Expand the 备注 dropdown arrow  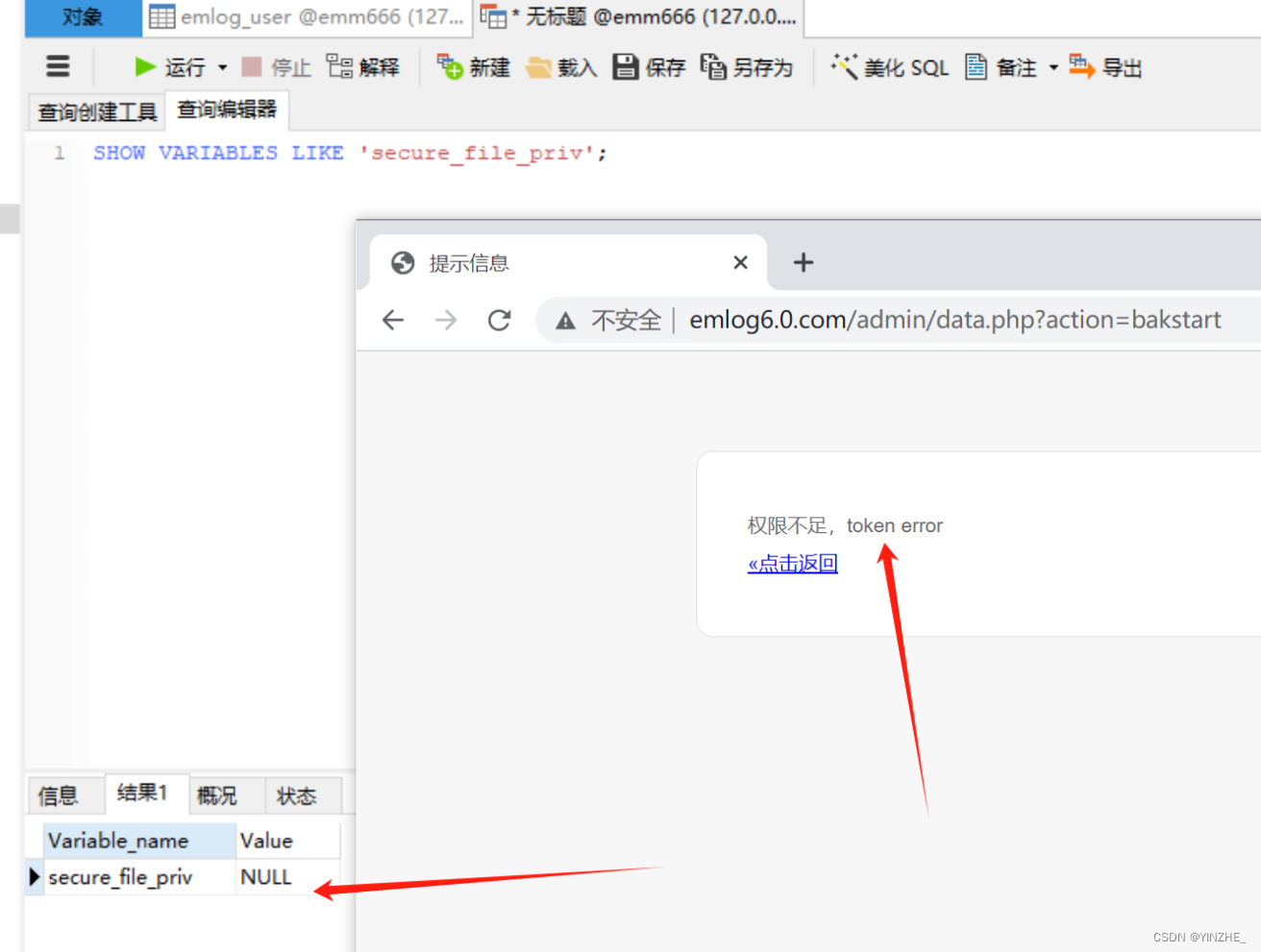1053,67
